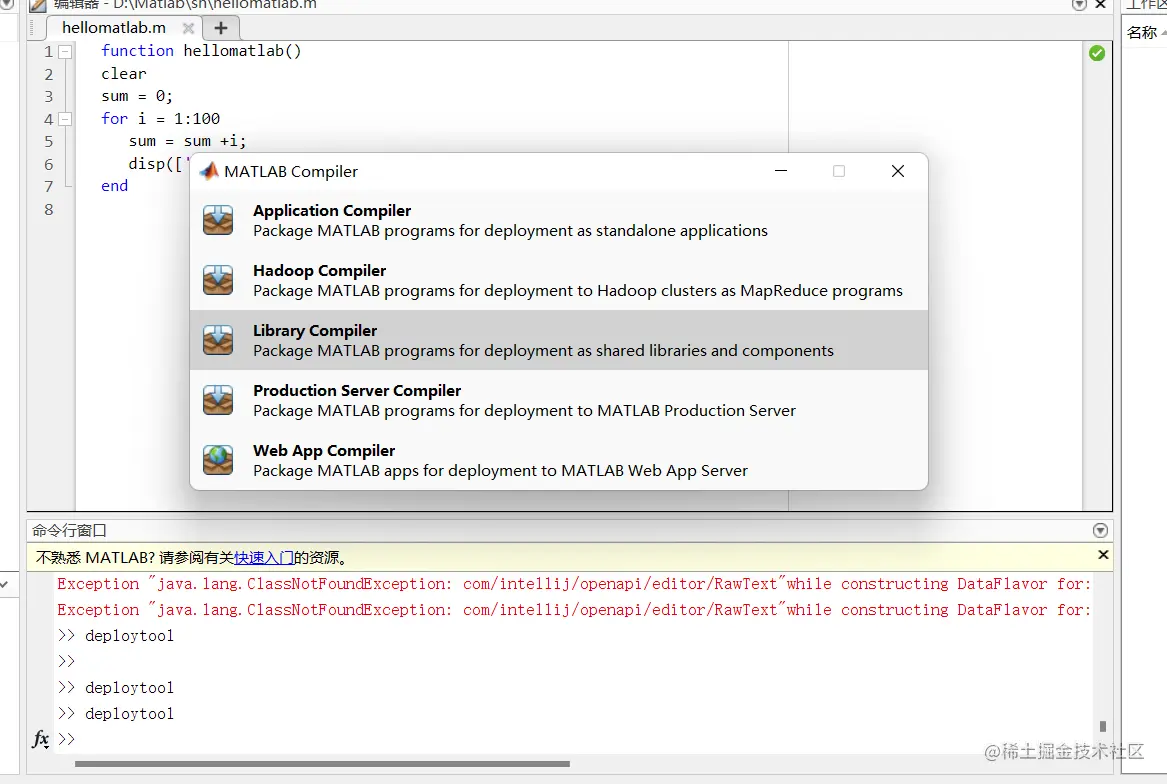This screenshot has height=784, width=1167.
Task: Click the MATLAB logo in dialog title
Action: coord(209,171)
